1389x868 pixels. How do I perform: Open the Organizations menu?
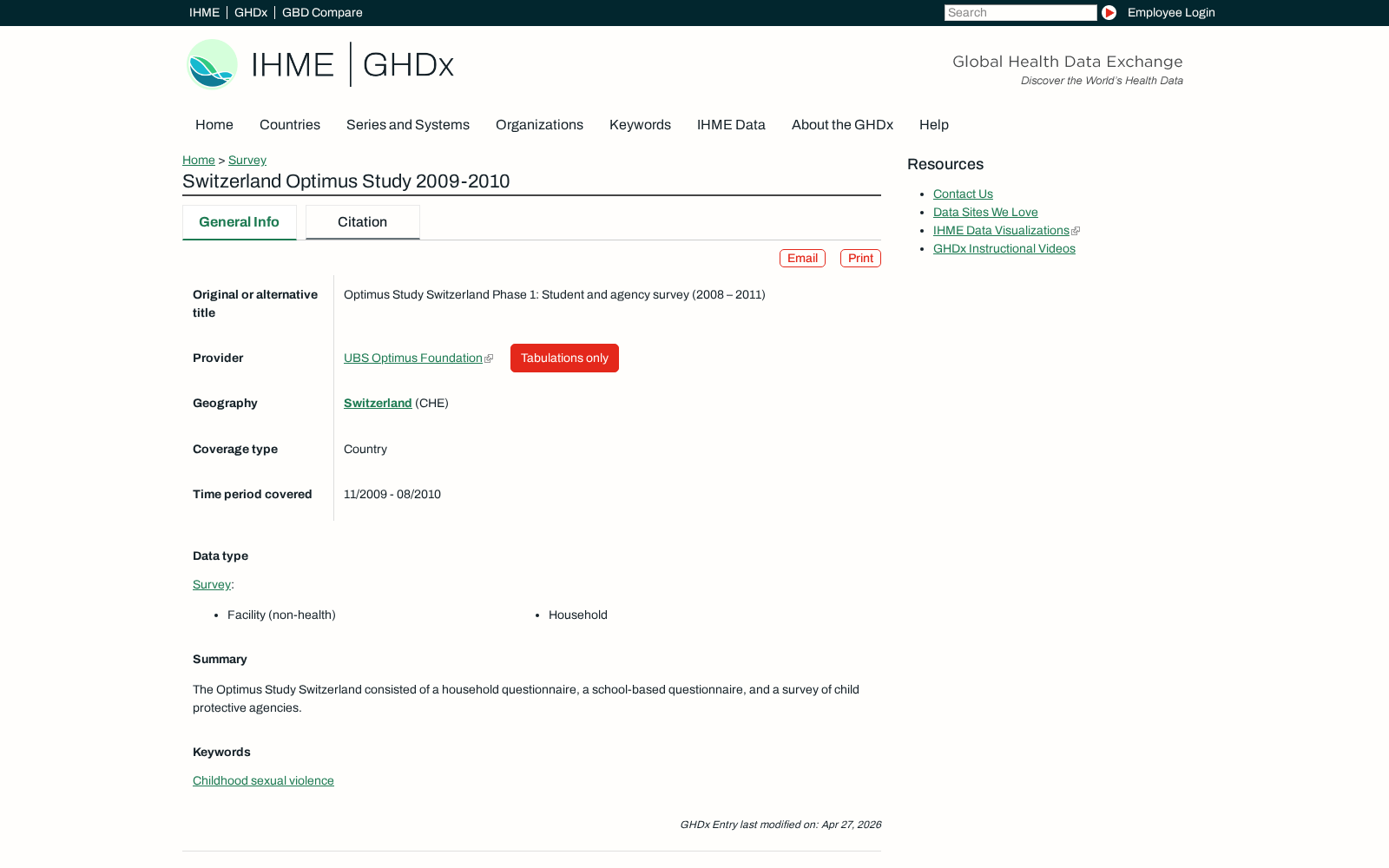539,125
